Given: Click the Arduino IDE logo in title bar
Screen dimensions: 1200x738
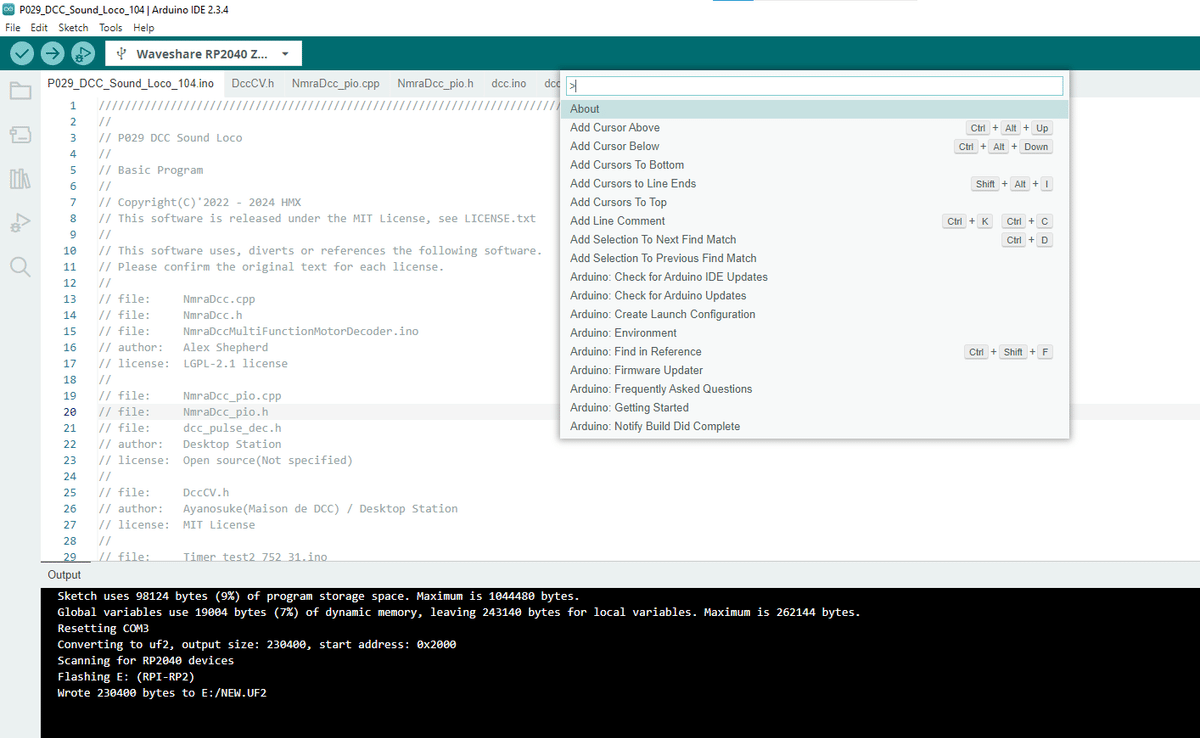Looking at the screenshot, I should [x=10, y=9].
